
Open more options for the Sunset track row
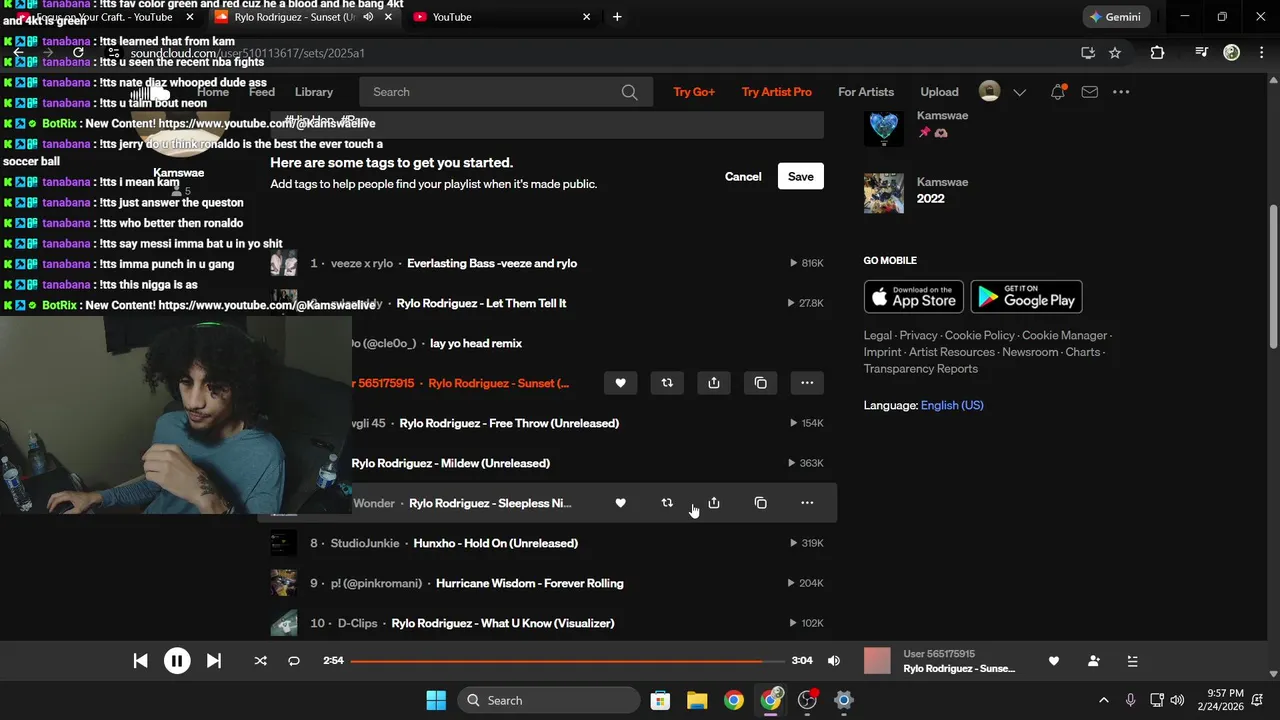pos(807,383)
